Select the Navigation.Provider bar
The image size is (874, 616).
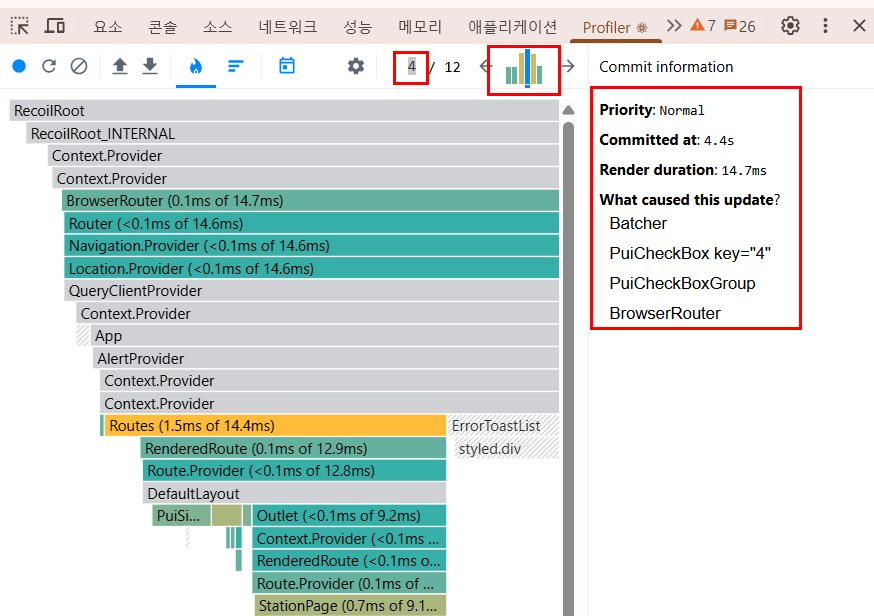312,246
